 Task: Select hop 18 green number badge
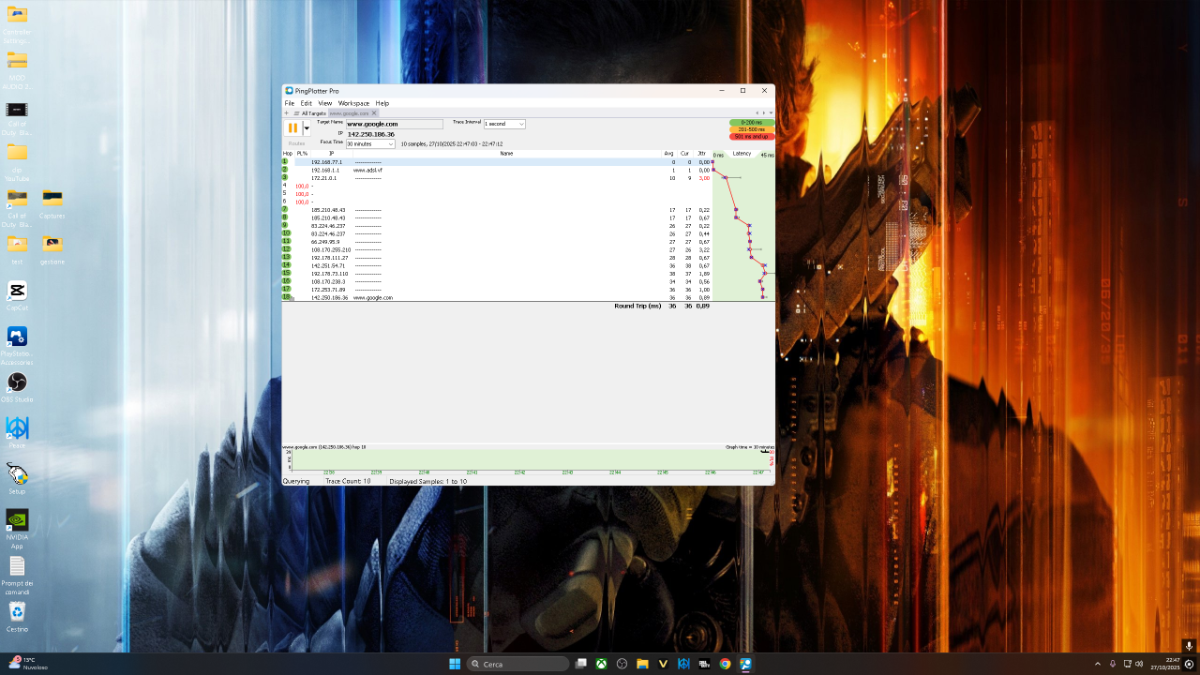click(286, 297)
